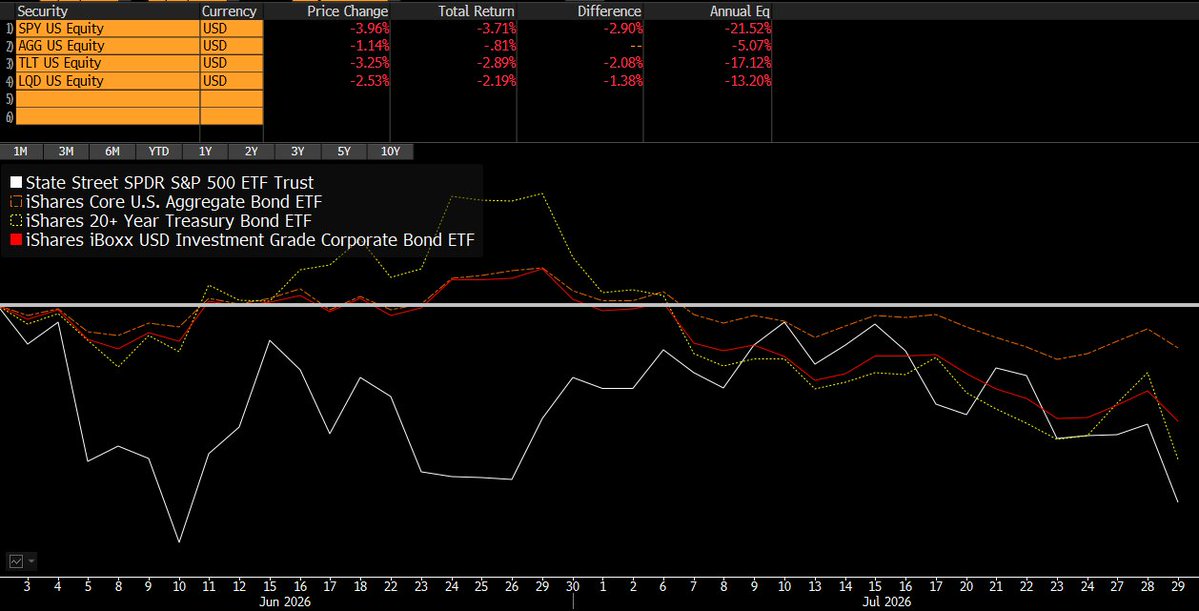Click the LQD US Equity security field
This screenshot has height=611, width=1199.
pyautogui.click(x=106, y=81)
